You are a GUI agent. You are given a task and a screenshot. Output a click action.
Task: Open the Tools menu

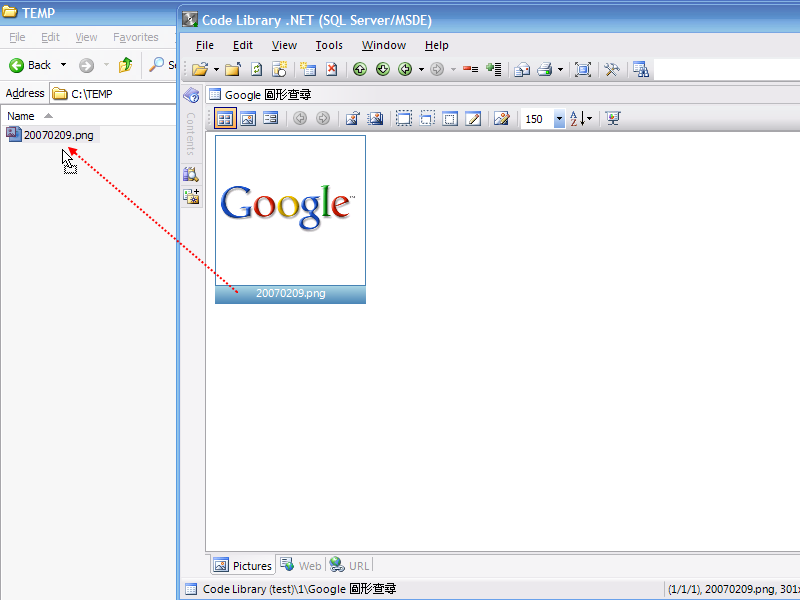329,45
